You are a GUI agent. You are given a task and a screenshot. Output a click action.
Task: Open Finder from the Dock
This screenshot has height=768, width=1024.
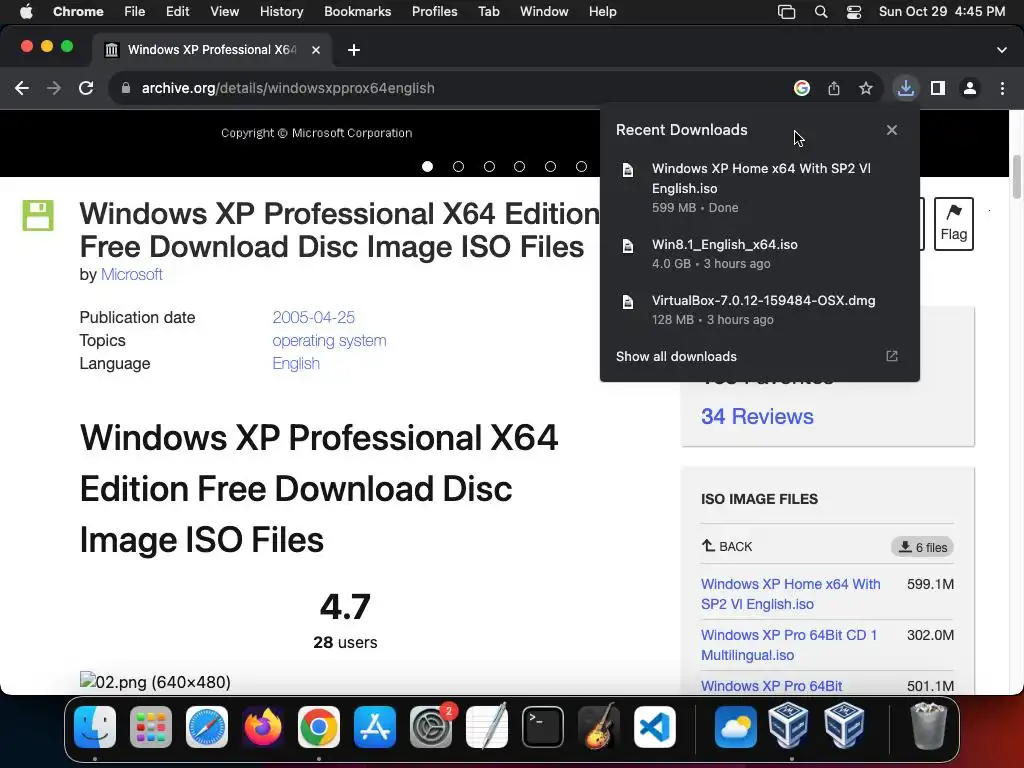pyautogui.click(x=95, y=727)
